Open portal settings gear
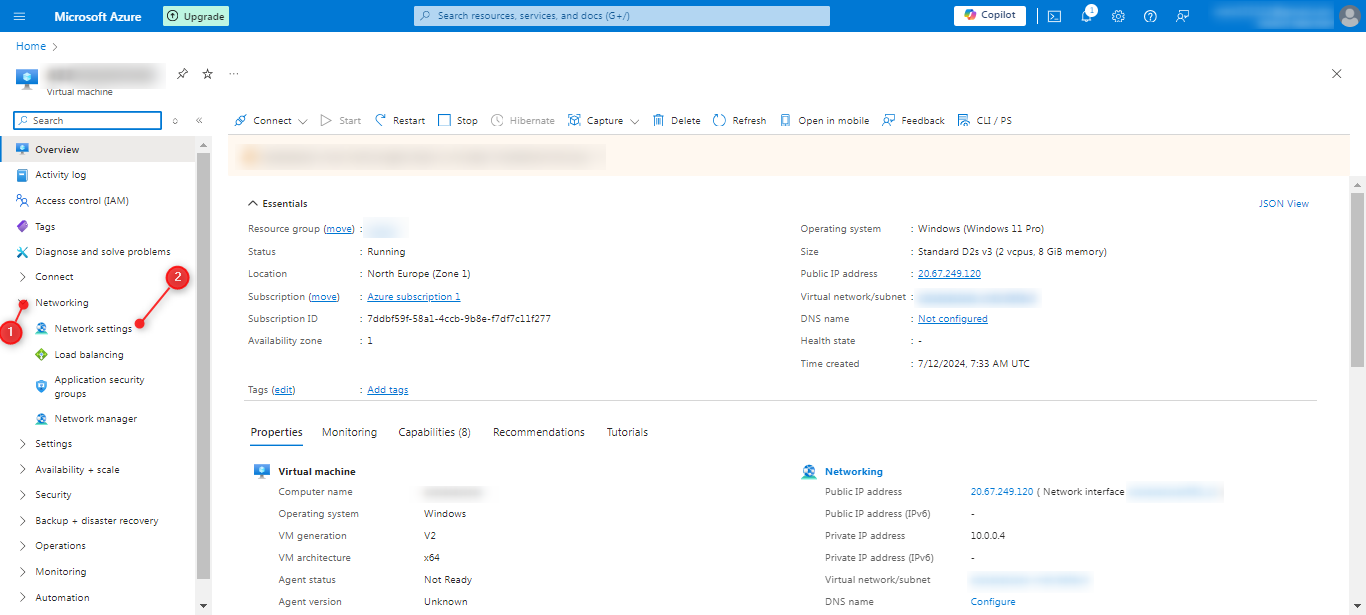1366x615 pixels. pos(1118,16)
